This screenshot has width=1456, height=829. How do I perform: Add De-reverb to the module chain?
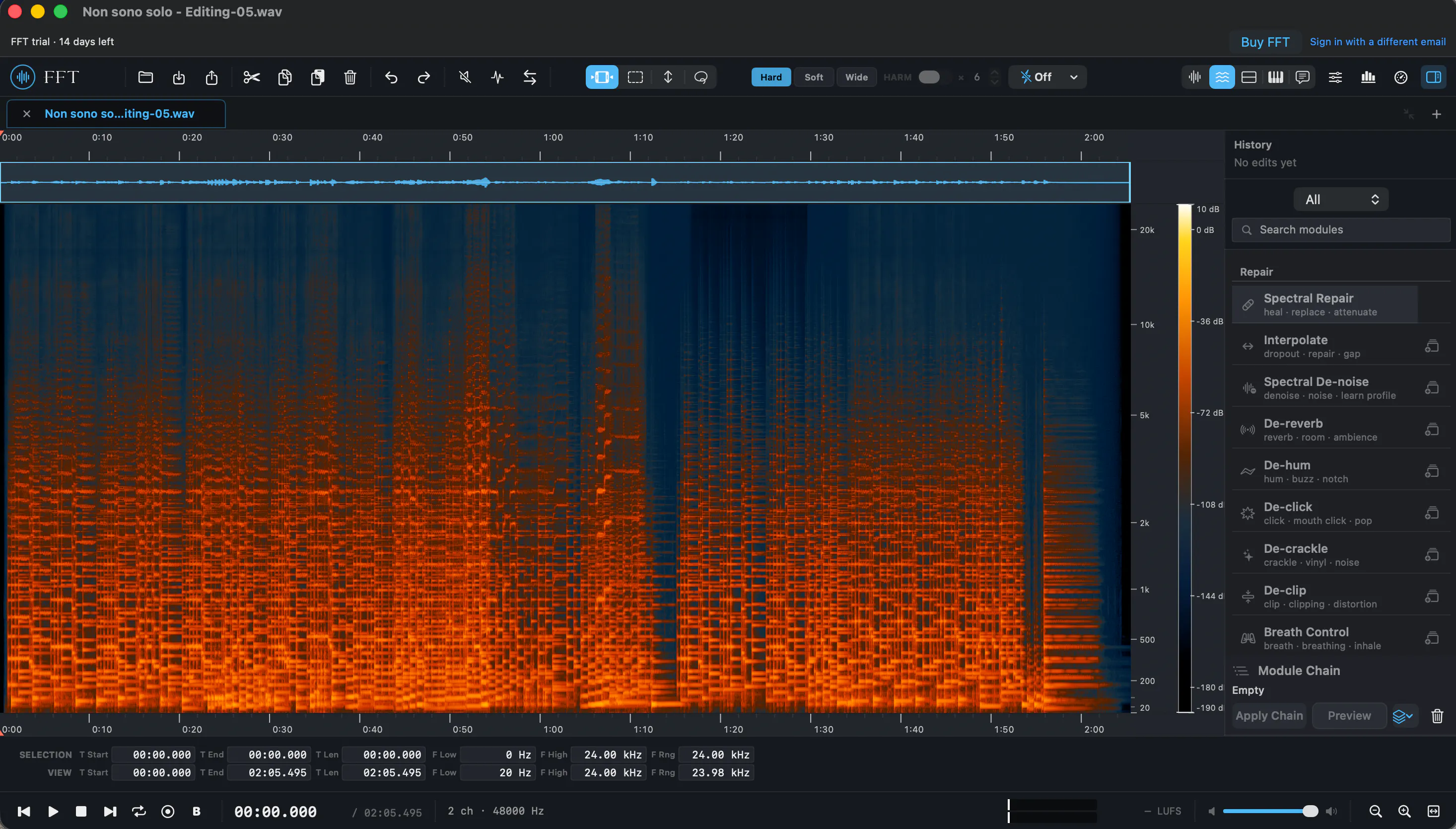(1432, 429)
